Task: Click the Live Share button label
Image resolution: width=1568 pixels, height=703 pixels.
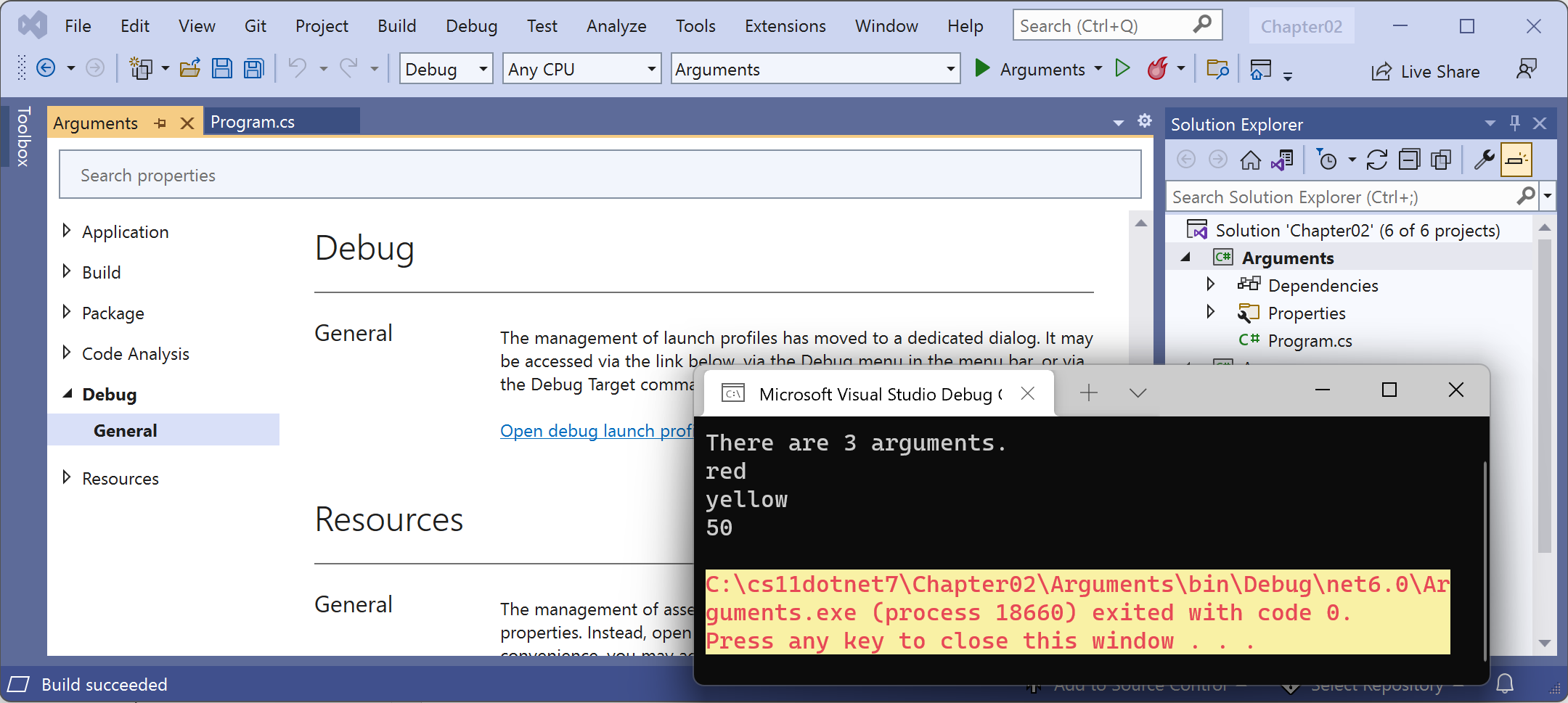Action: pyautogui.click(x=1440, y=71)
